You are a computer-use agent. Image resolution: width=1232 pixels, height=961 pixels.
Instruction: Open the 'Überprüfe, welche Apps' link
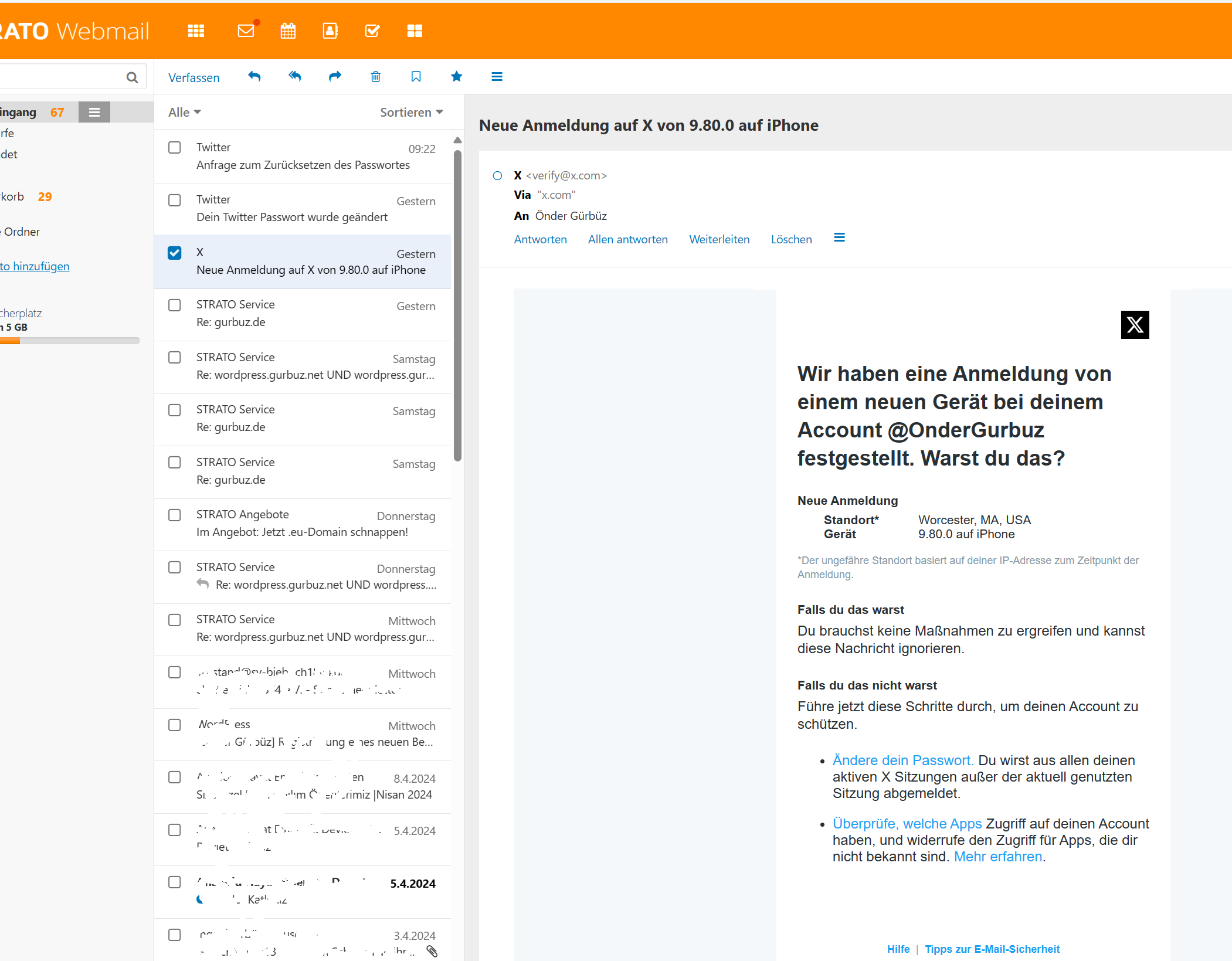(x=907, y=824)
